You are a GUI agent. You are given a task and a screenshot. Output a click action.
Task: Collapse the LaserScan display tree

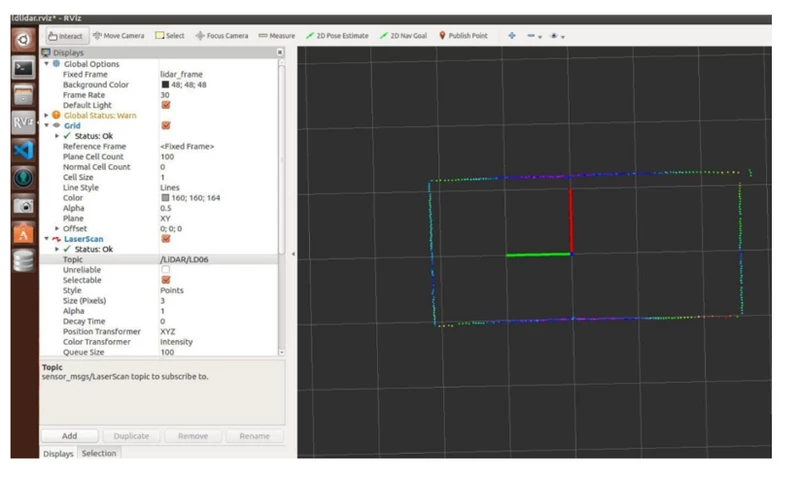point(47,239)
